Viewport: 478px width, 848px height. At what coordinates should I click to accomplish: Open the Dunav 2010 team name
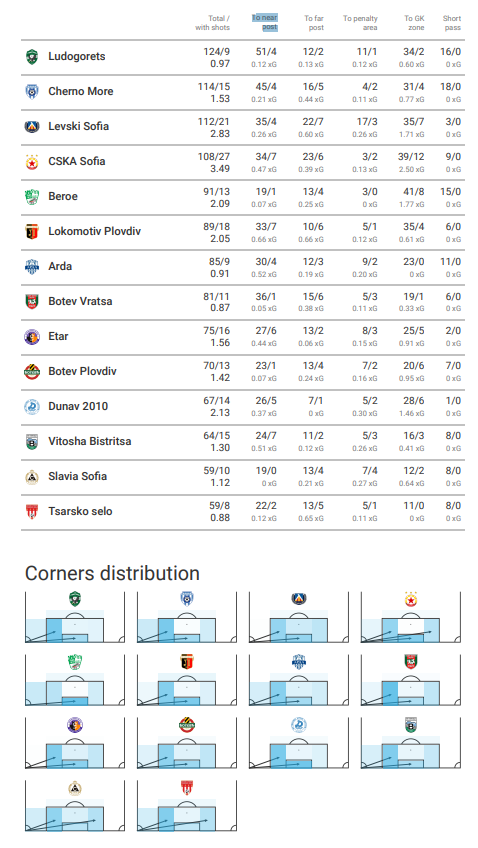pyautogui.click(x=78, y=406)
